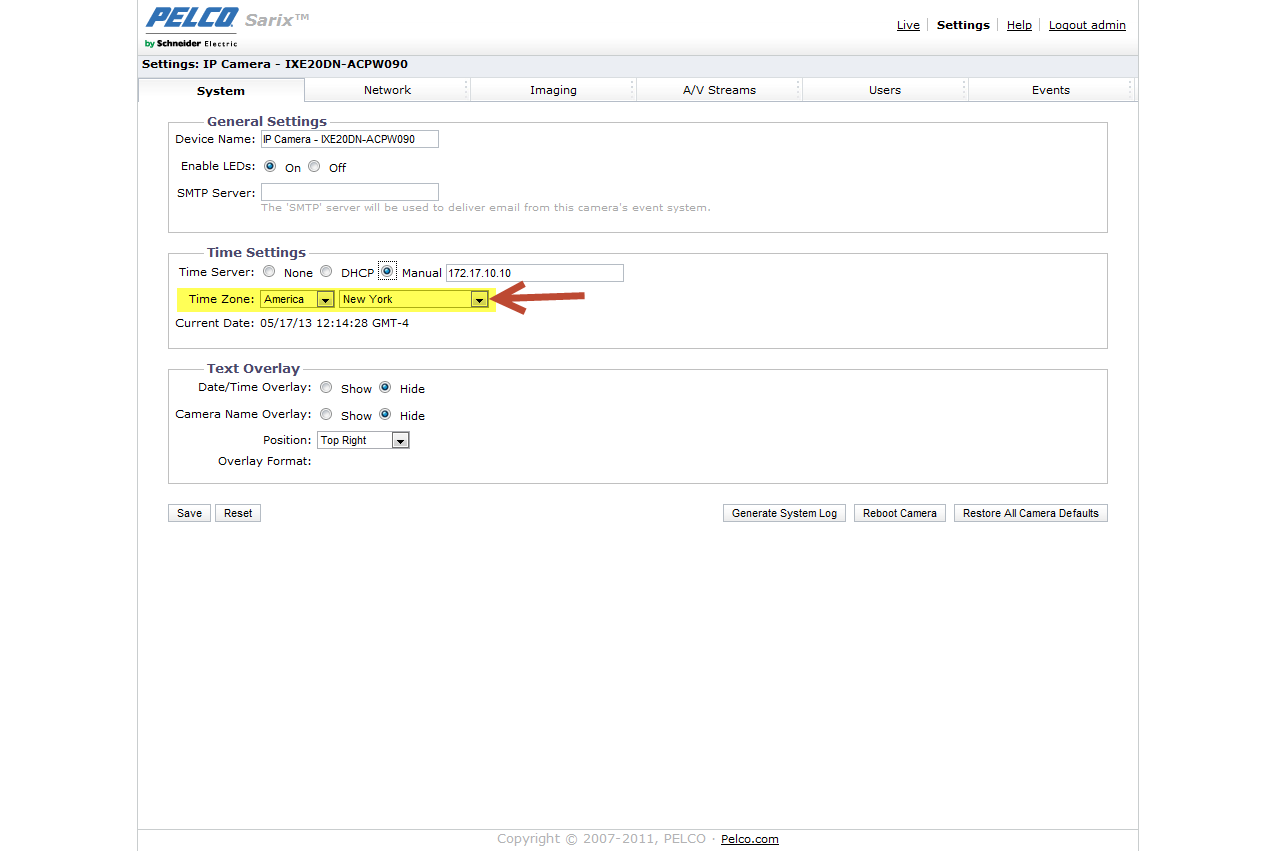1276x851 pixels.
Task: Select Show for Camera Name Overlay
Action: [326, 415]
